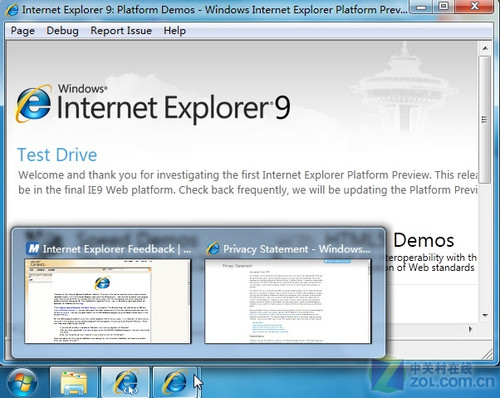The image size is (500, 398).
Task: Click the title bar IE icon
Action: click(12, 10)
